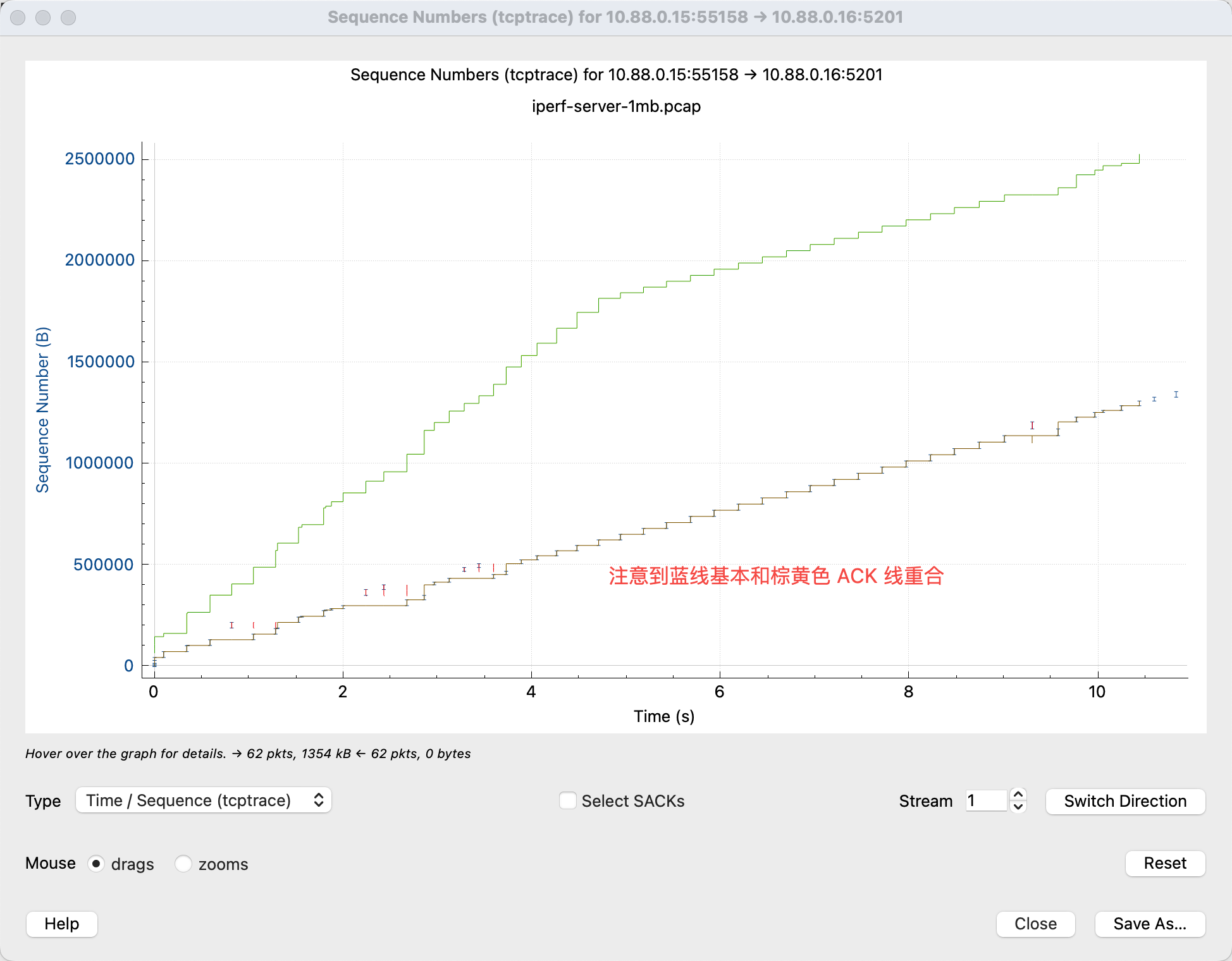Viewport: 1232px width, 961px height.
Task: Click the Time (s) axis label
Action: coord(664,716)
